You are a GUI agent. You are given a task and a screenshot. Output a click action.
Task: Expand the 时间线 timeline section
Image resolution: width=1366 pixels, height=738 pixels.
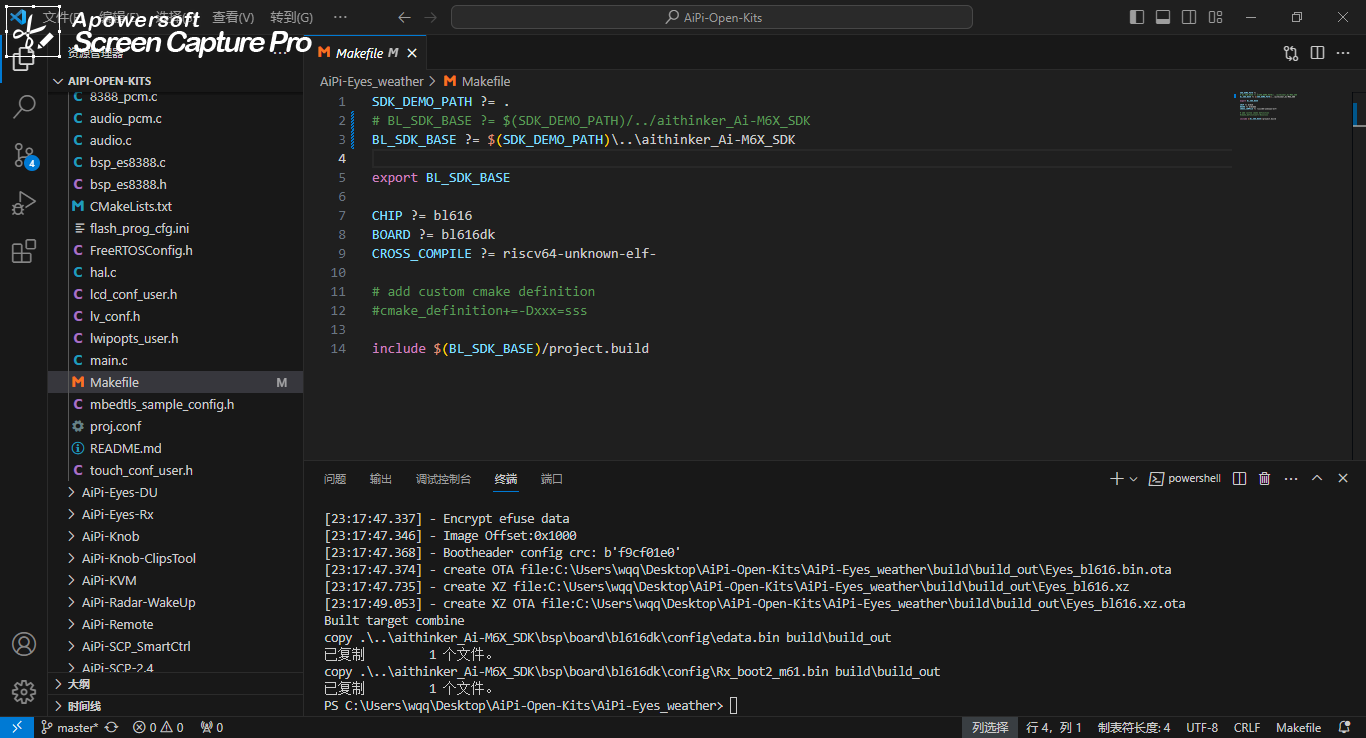pos(175,706)
